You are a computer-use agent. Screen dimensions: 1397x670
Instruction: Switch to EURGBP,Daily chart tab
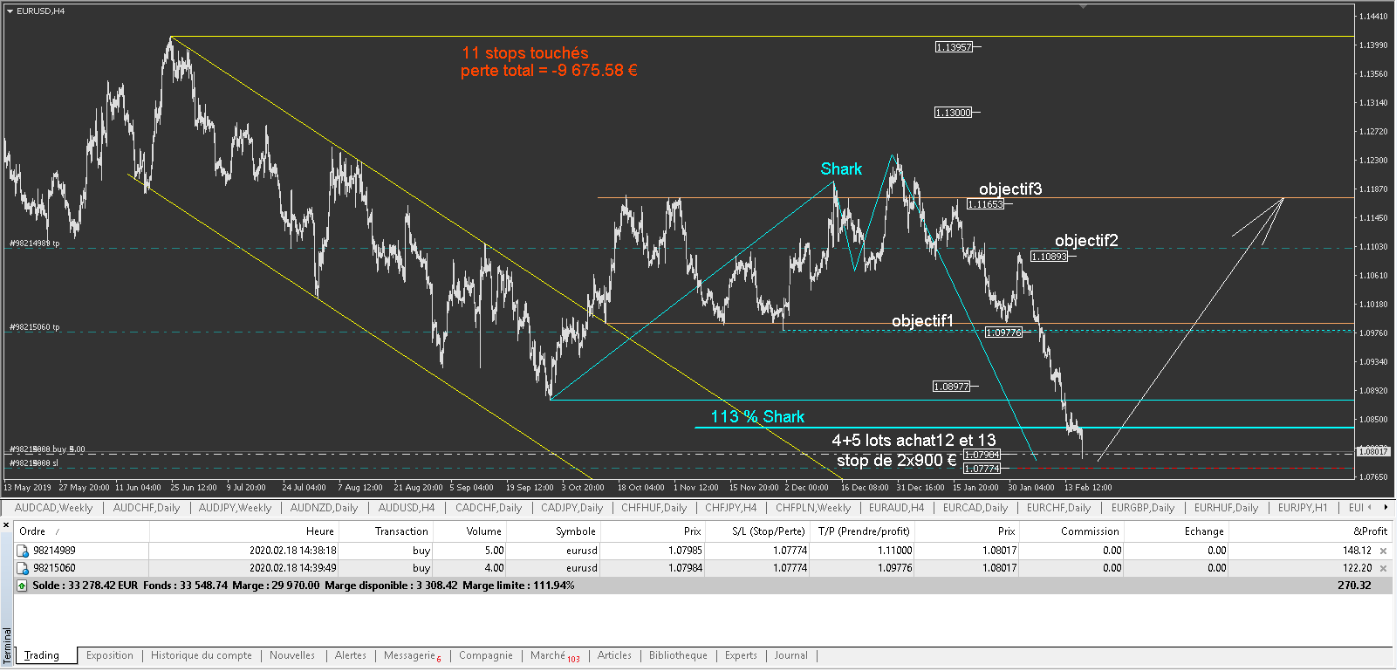point(1143,508)
